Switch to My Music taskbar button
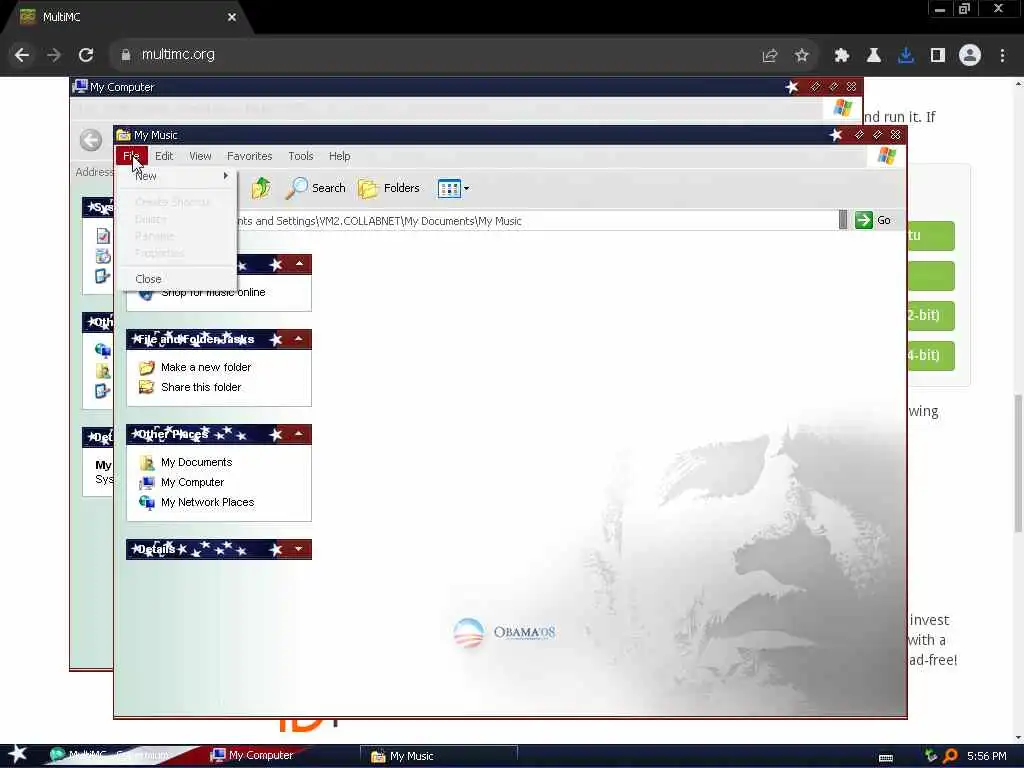Viewport: 1024px width, 768px height. click(439, 756)
